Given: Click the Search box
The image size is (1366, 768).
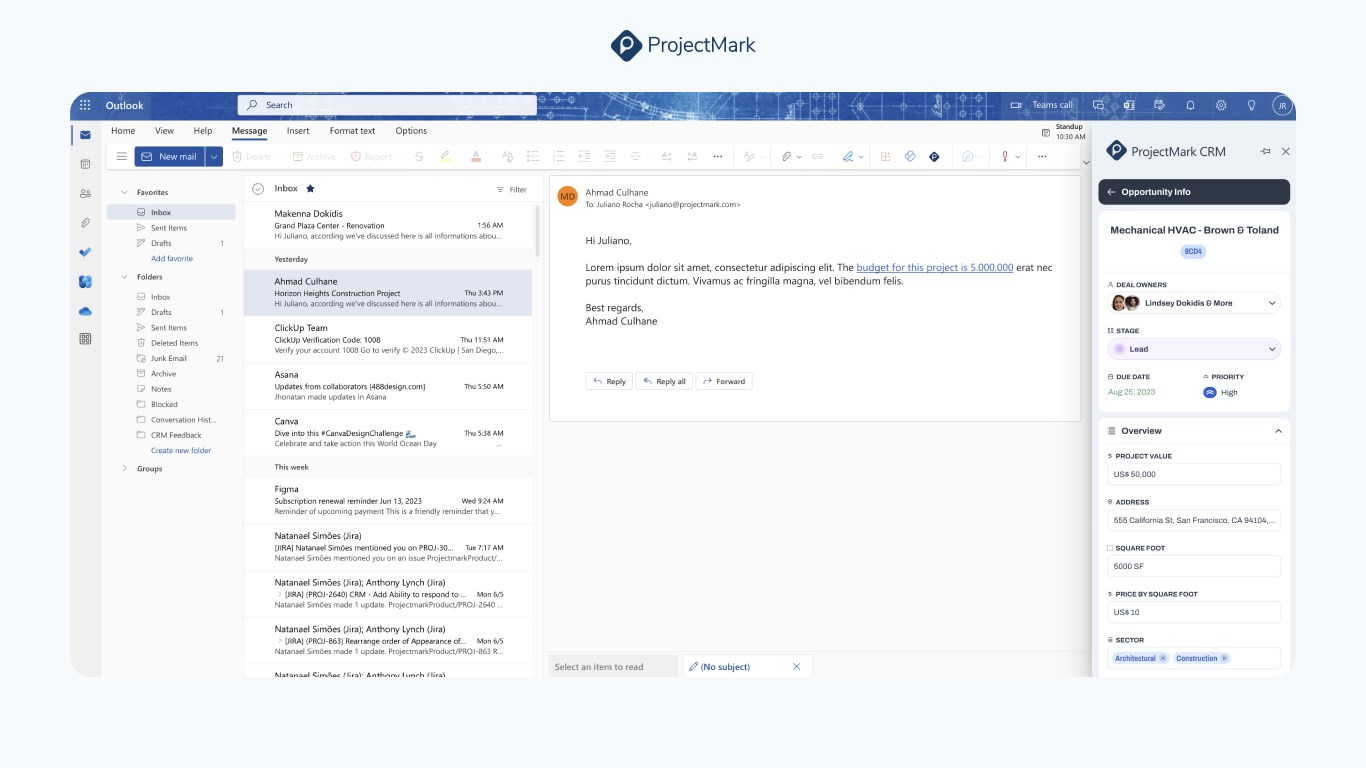Looking at the screenshot, I should tap(387, 105).
